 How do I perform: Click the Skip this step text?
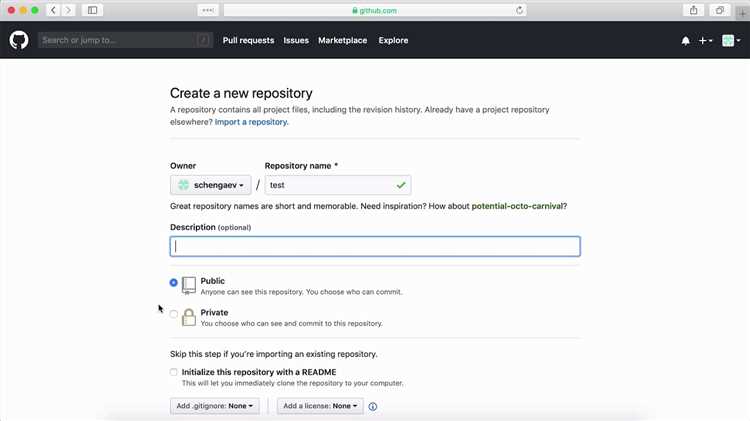[x=274, y=354]
